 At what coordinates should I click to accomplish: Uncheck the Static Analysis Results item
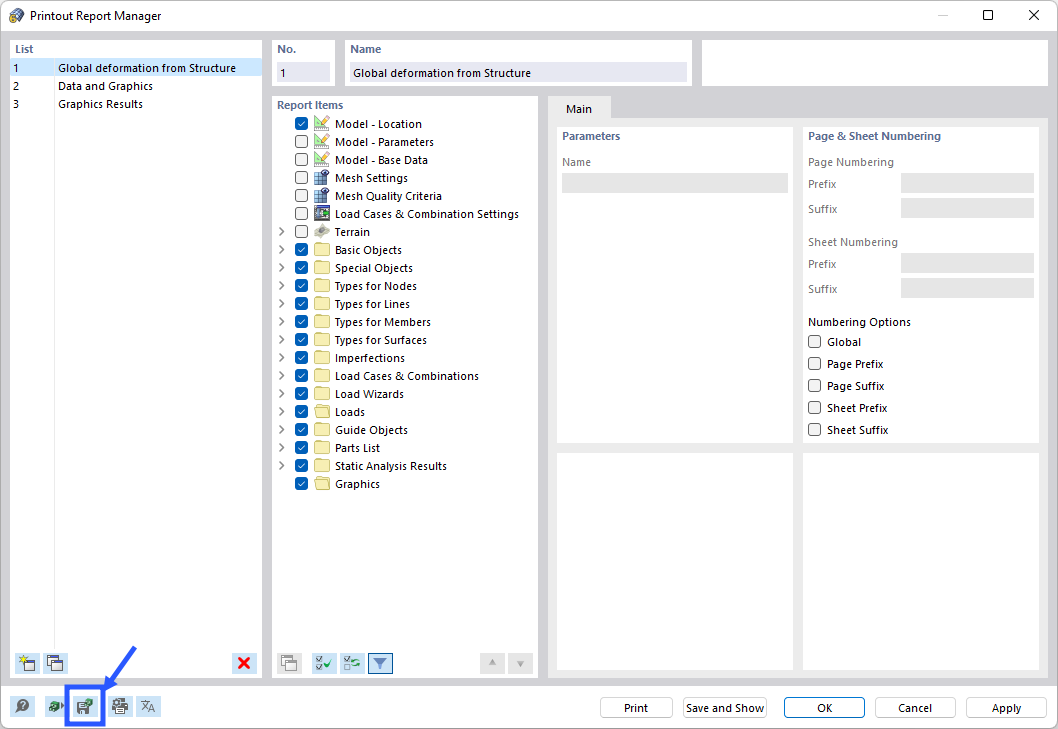point(301,465)
